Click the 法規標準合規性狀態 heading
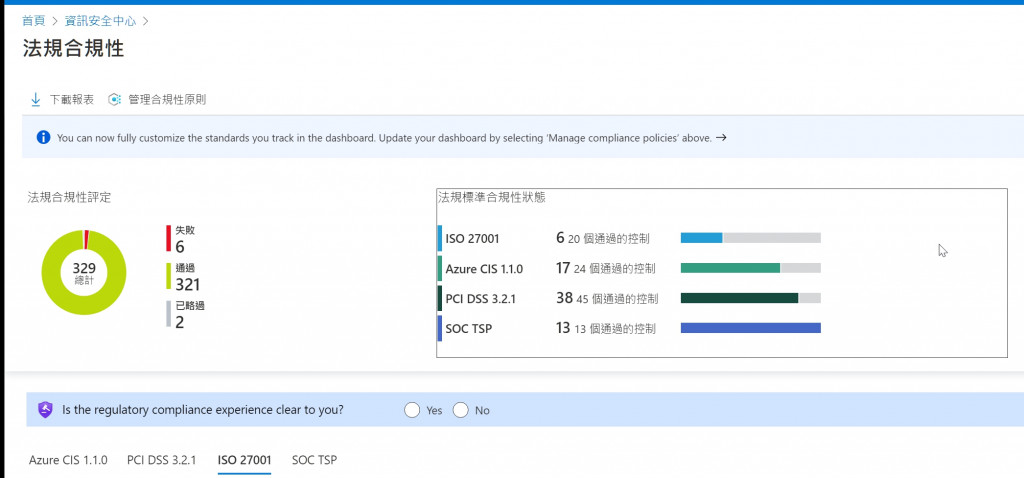 pyautogui.click(x=492, y=197)
